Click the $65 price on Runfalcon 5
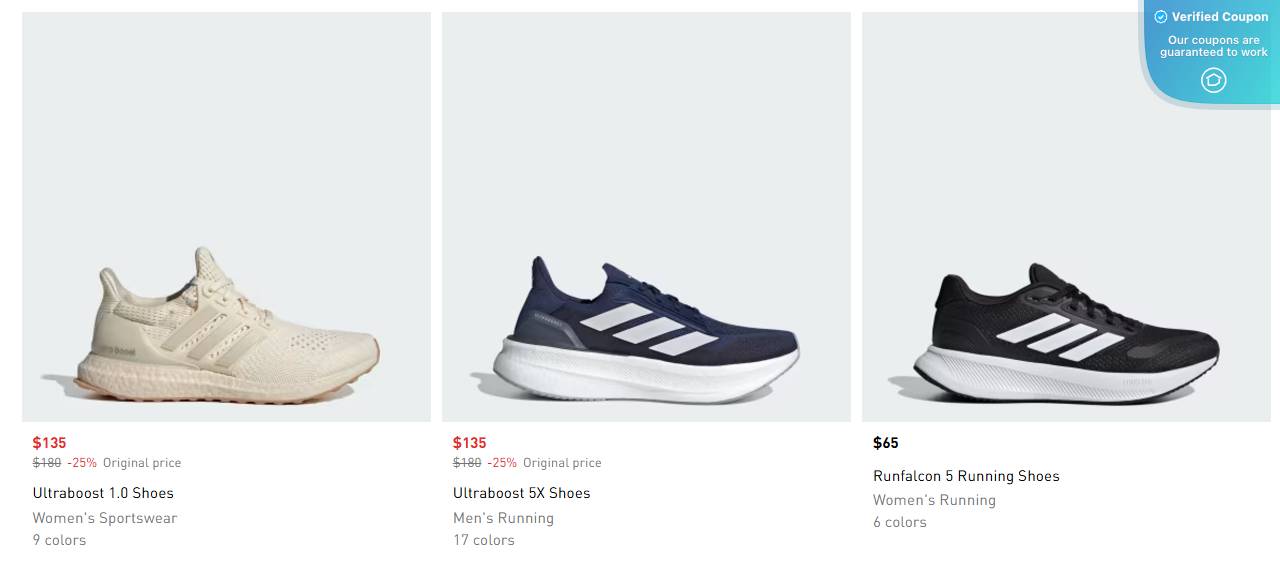The height and width of the screenshot is (588, 1280). click(x=886, y=442)
